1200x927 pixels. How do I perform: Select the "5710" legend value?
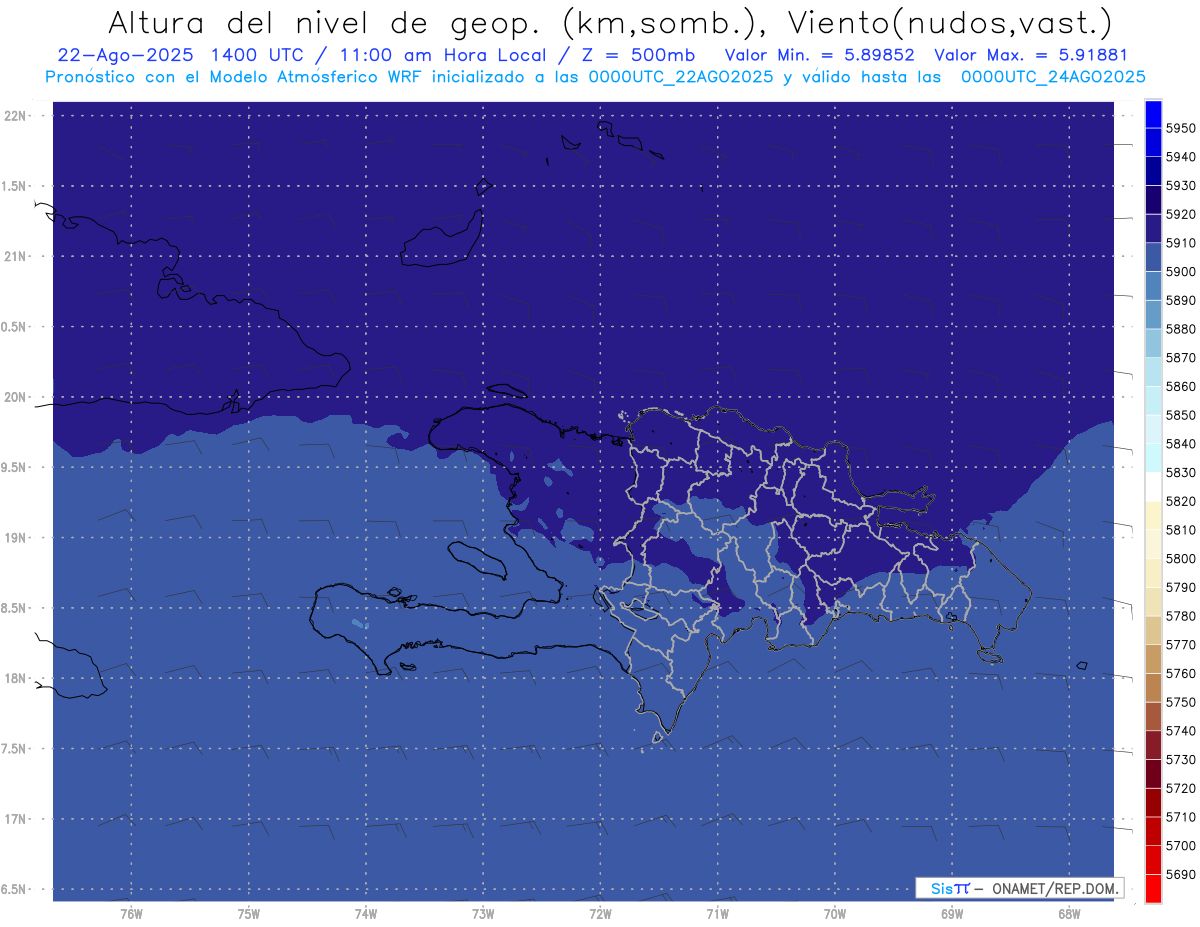click(x=1180, y=817)
